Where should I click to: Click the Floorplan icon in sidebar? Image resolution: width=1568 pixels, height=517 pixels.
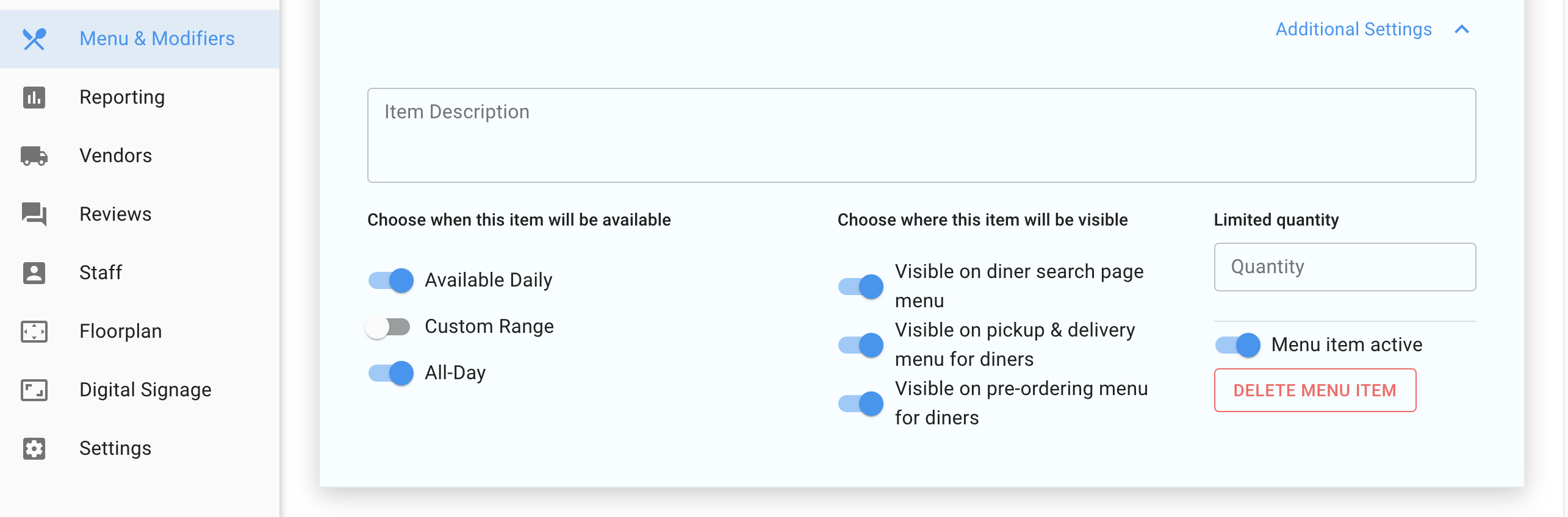(x=34, y=331)
